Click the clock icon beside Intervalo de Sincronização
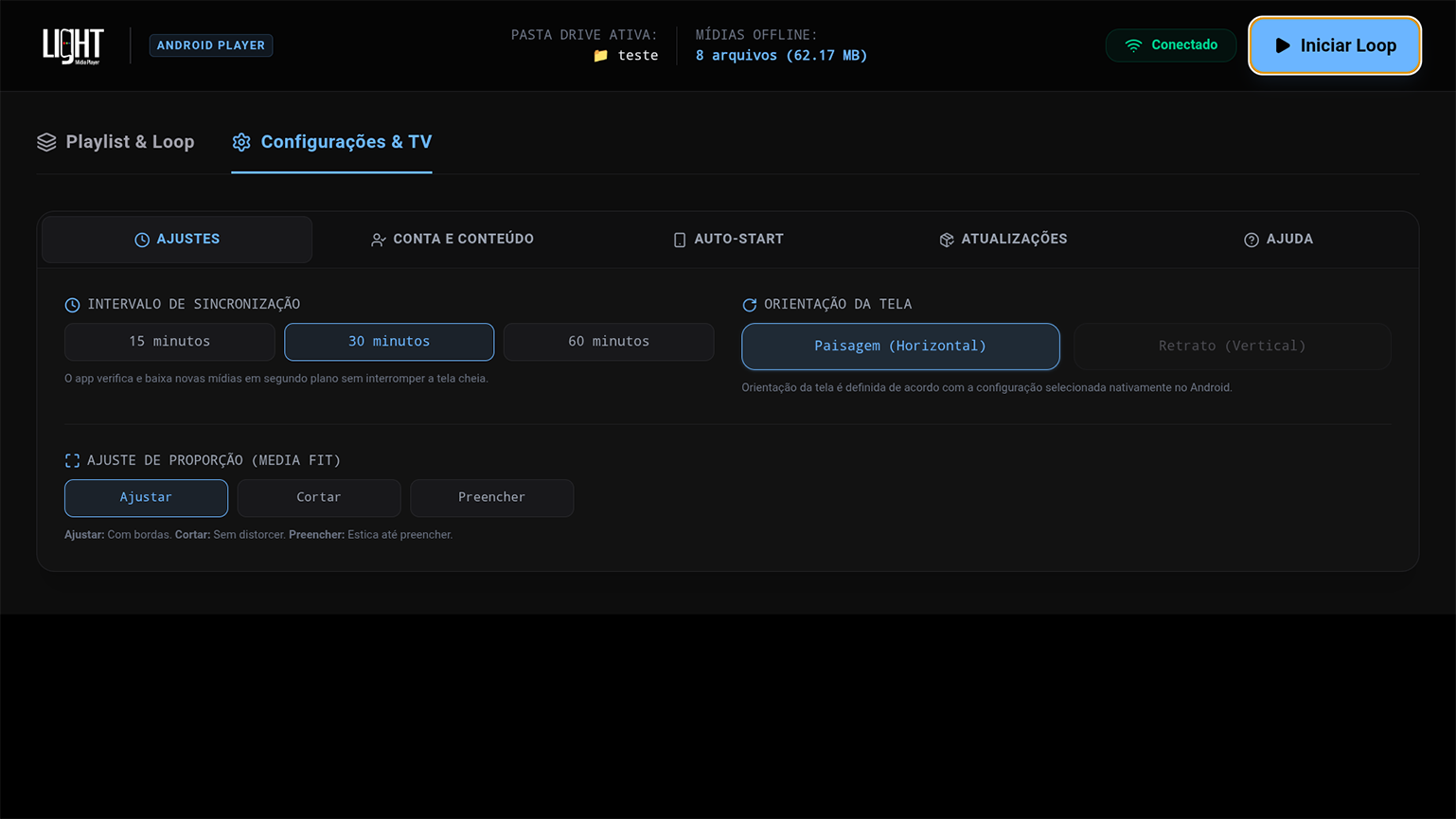Screen dimensions: 1456x819 click(x=72, y=305)
